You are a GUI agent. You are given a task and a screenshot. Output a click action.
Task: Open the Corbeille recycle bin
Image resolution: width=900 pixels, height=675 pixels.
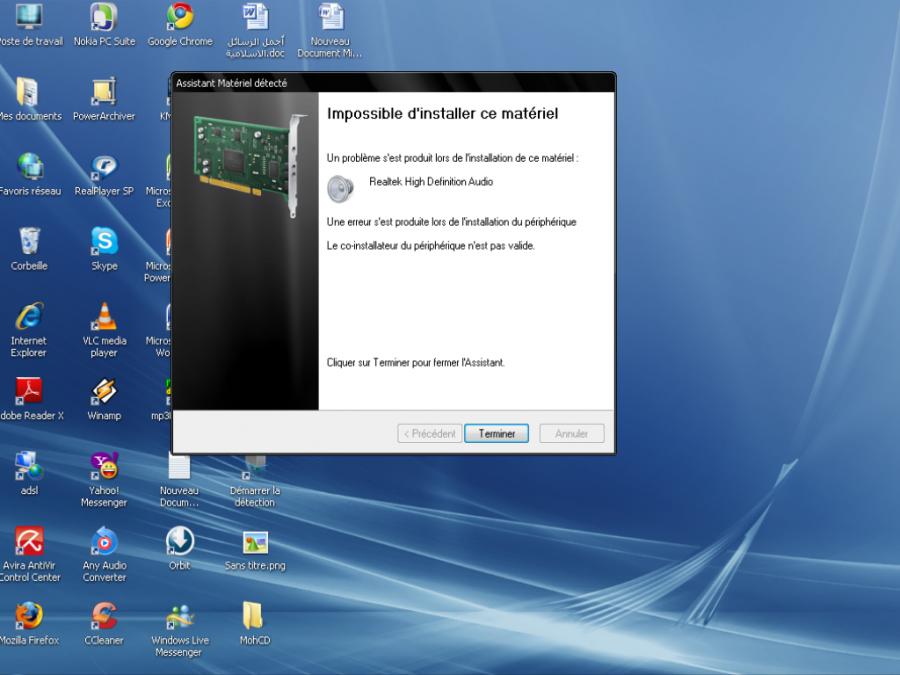[29, 242]
